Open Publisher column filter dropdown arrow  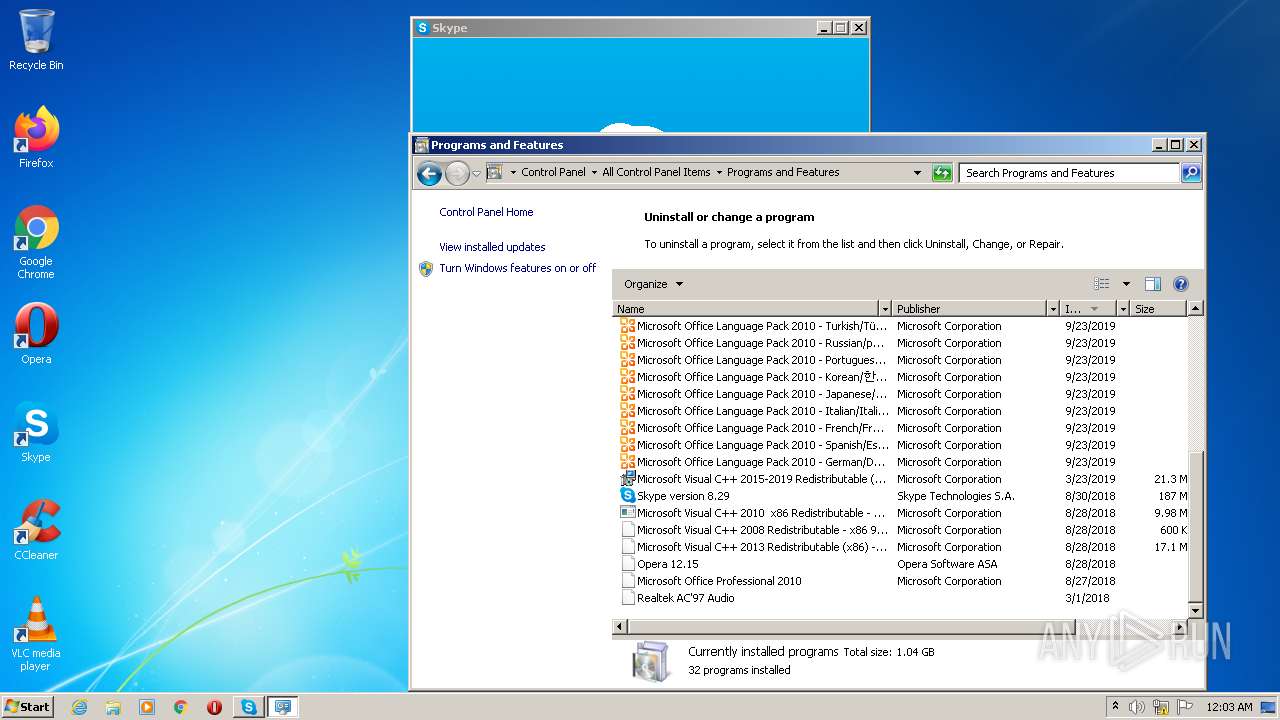(x=1053, y=309)
